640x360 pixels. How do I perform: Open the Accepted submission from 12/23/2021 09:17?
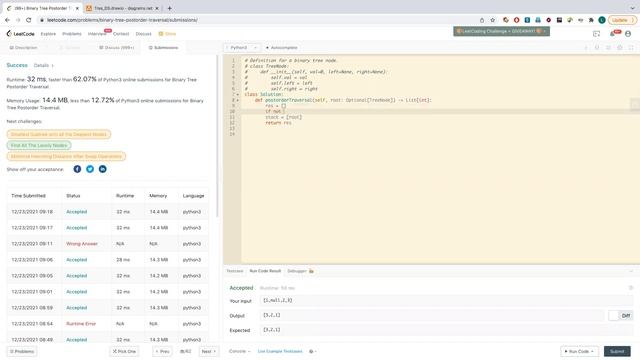77,228
